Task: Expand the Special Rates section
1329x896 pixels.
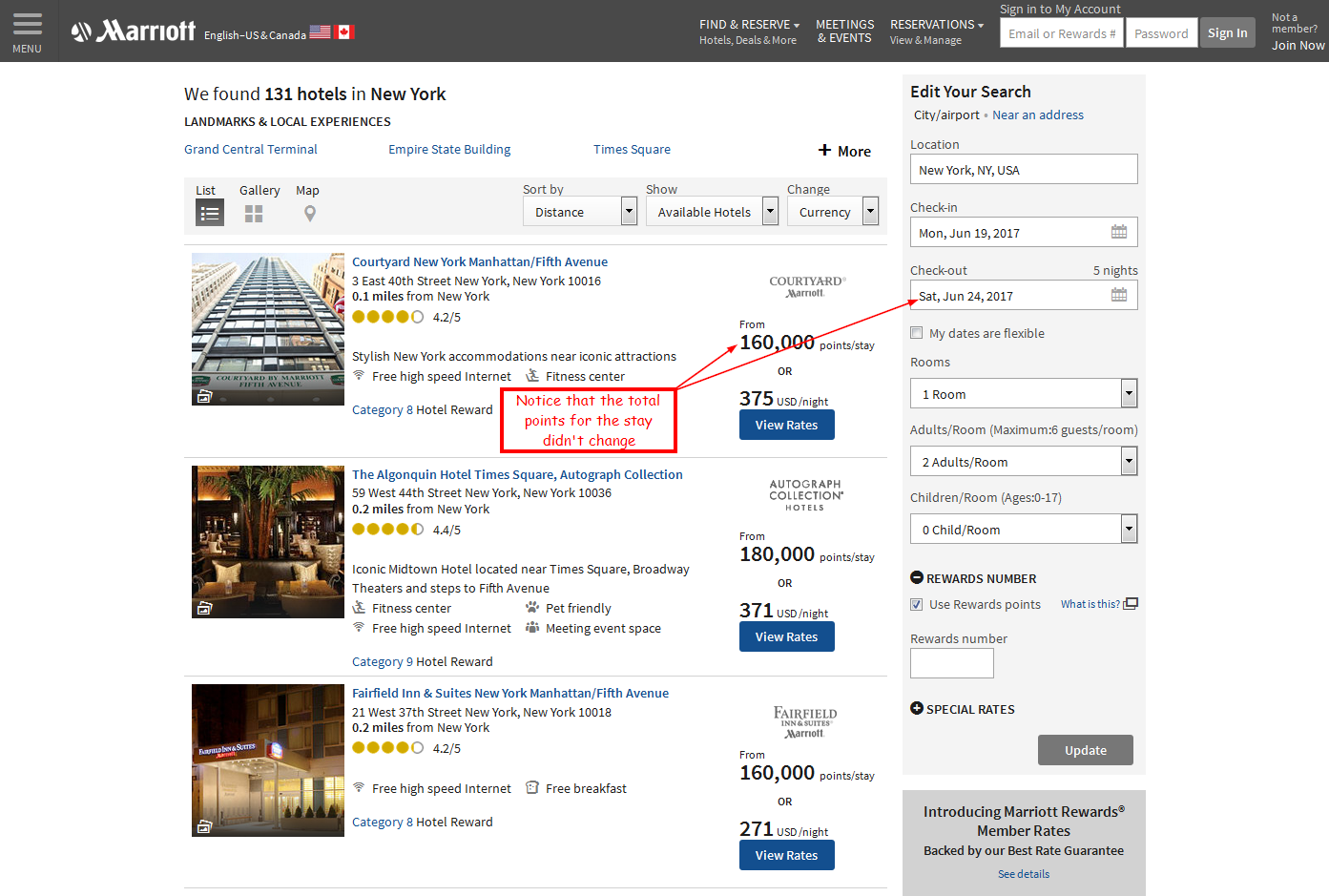Action: pyautogui.click(x=963, y=709)
